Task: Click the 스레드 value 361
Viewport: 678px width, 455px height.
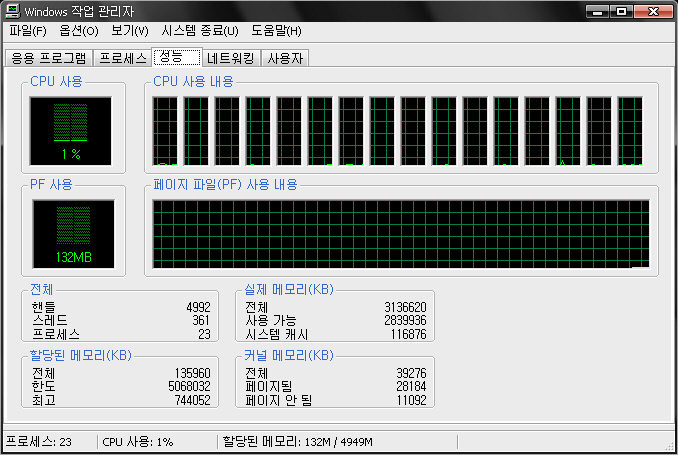Action: click(x=201, y=320)
